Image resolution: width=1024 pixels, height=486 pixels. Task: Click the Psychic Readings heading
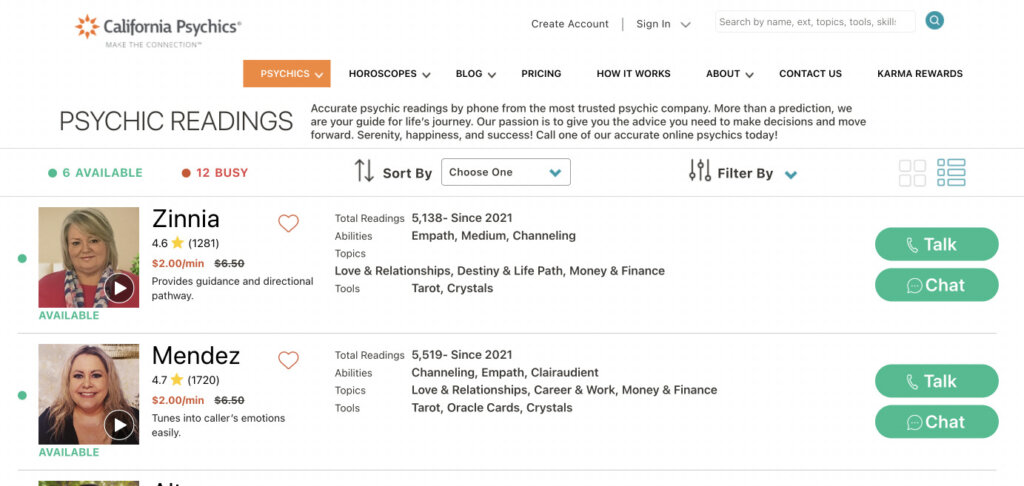176,122
